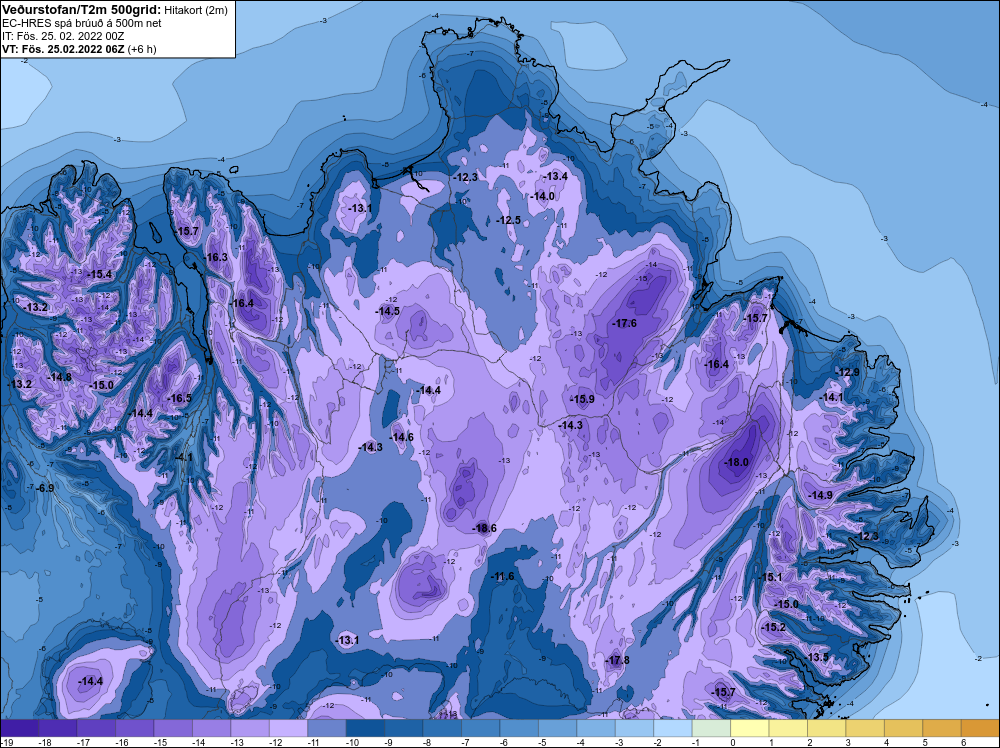Screen dimensions: 1000x748
Task: Click the pale green legend swatch above the -1 label
Action: pyautogui.click(x=711, y=728)
